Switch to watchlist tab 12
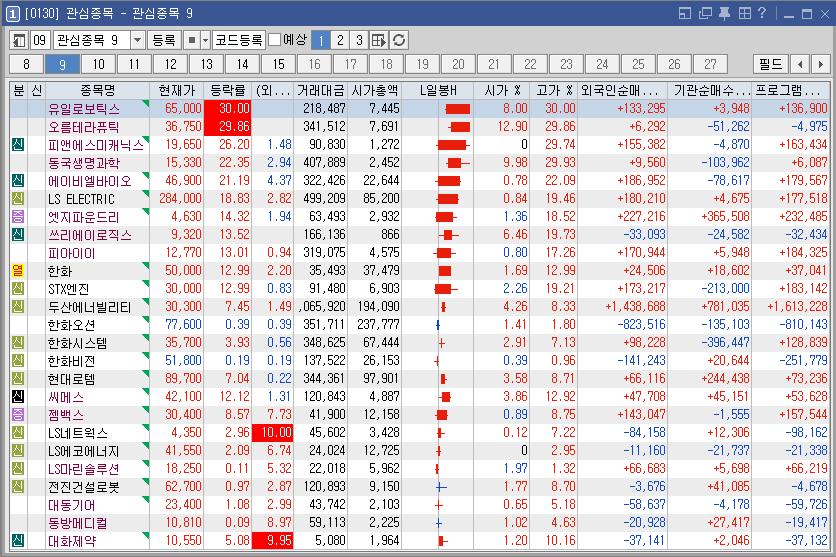Screen dimensions: 836x557 (171, 64)
